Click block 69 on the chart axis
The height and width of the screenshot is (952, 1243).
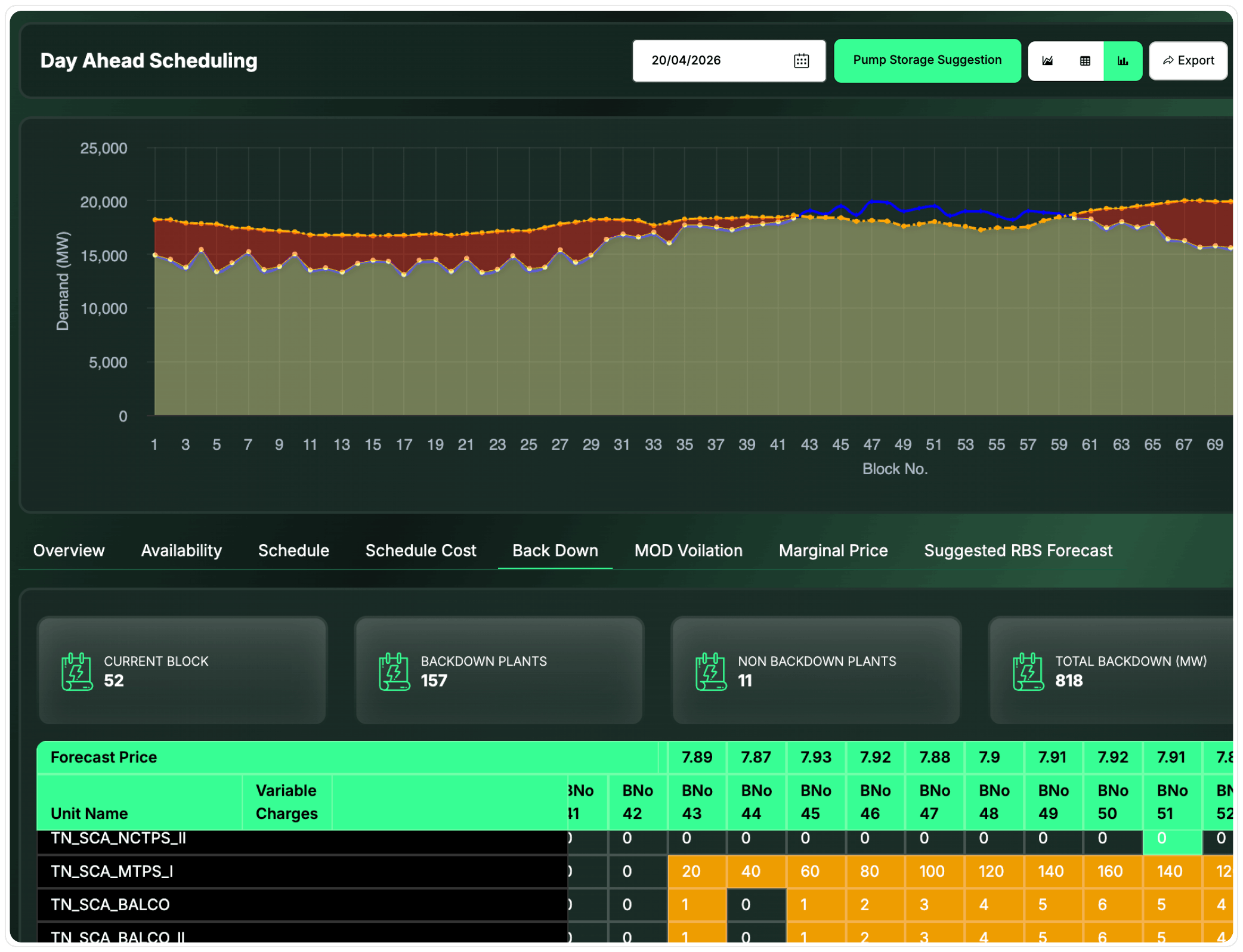tap(1215, 444)
